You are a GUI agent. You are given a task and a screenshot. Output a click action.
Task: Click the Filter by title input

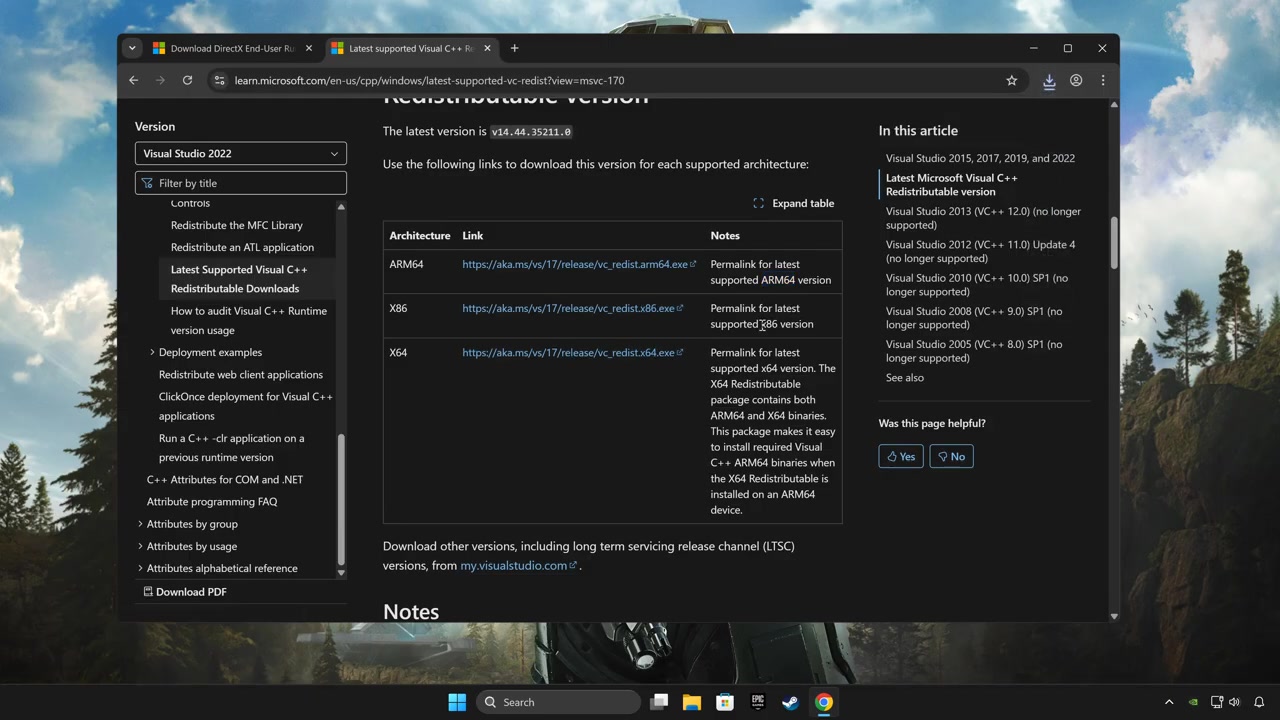[x=241, y=183]
